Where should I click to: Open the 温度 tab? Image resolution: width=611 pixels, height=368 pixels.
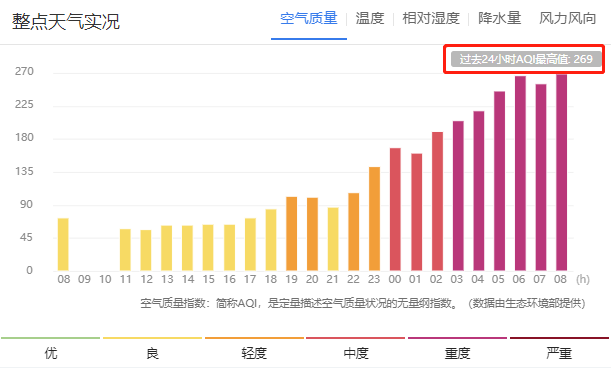tap(370, 18)
